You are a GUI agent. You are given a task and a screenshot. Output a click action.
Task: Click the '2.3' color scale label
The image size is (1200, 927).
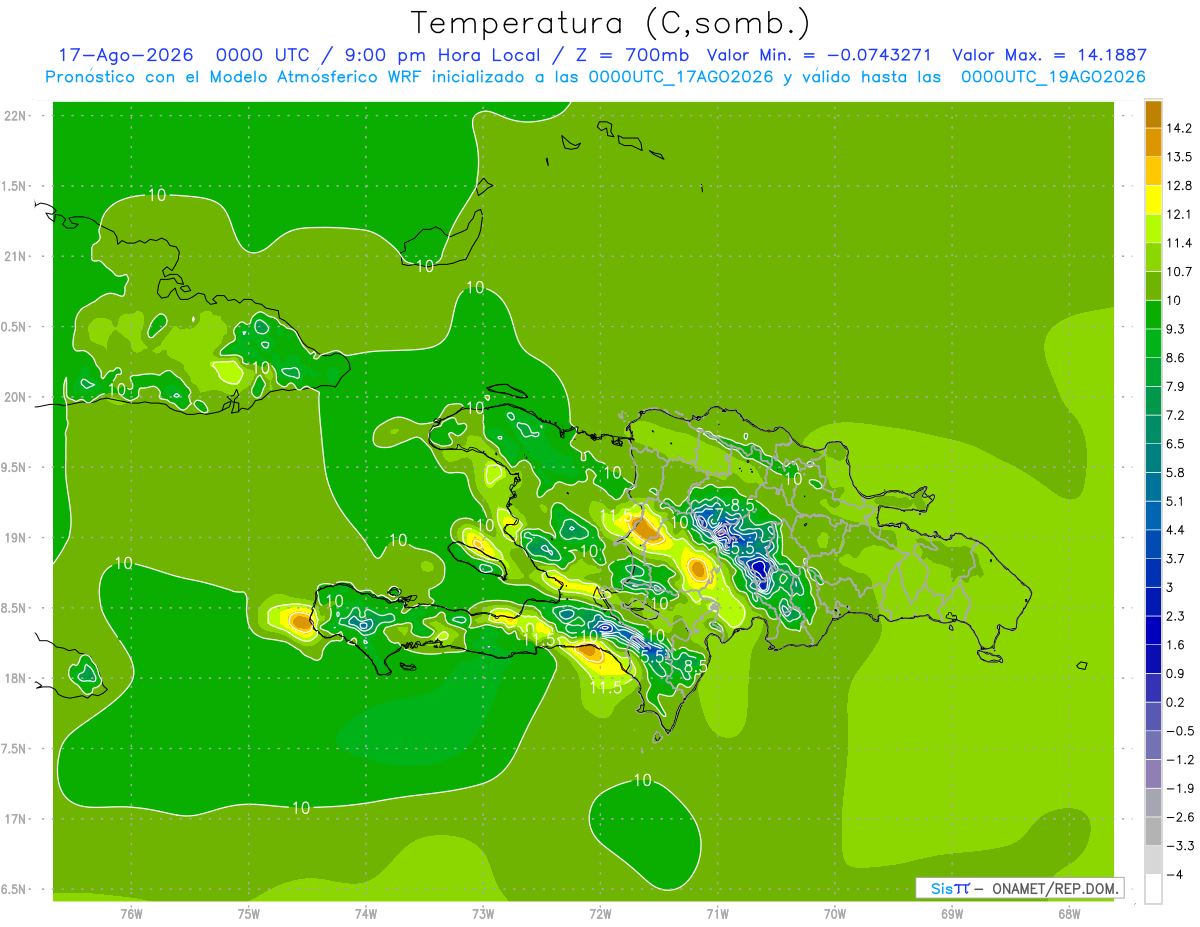(x=1176, y=617)
